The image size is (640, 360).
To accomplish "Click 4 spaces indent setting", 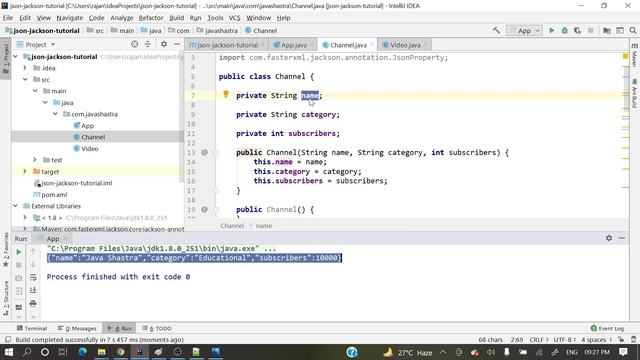I will 596,340.
